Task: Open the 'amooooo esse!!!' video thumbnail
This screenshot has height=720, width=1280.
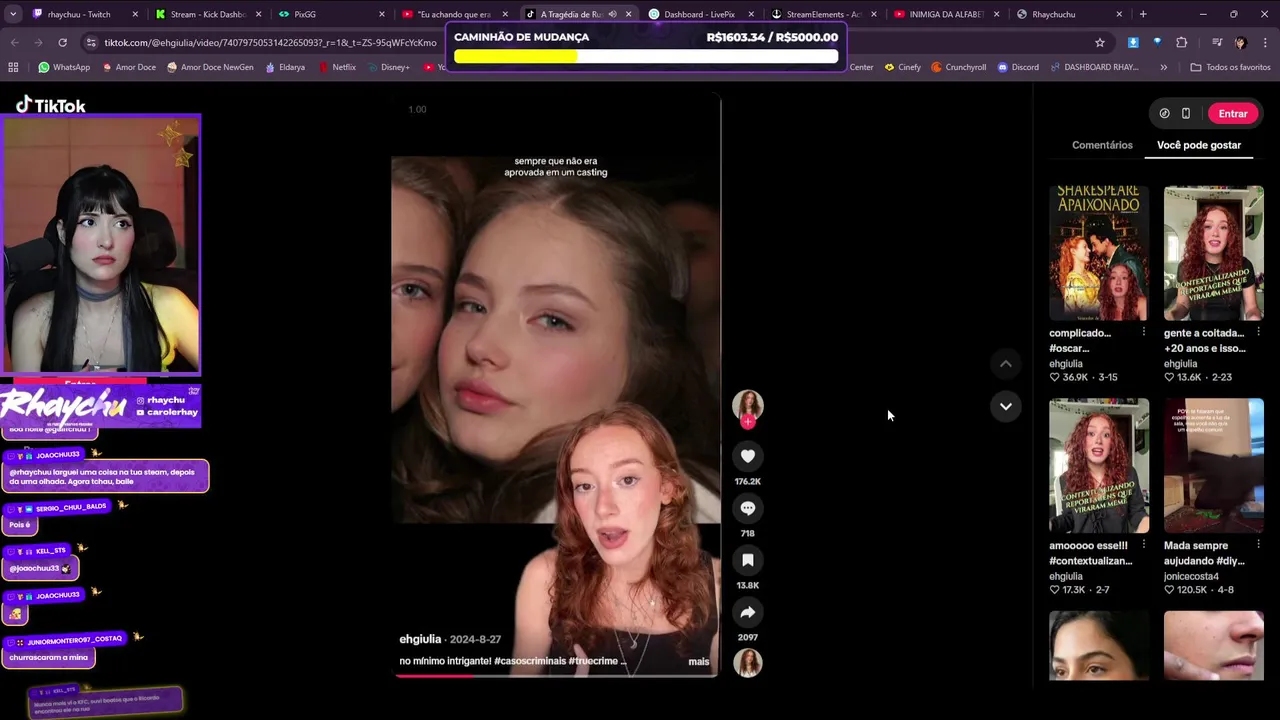Action: [x=1099, y=466]
